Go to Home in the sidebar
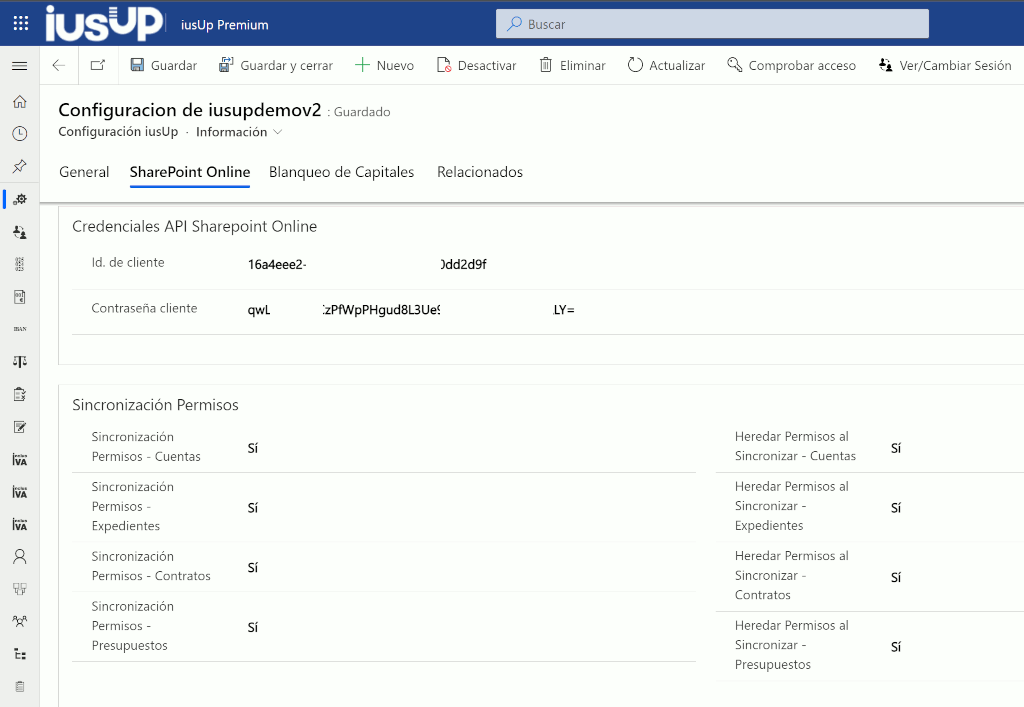1024x707 pixels. click(20, 101)
